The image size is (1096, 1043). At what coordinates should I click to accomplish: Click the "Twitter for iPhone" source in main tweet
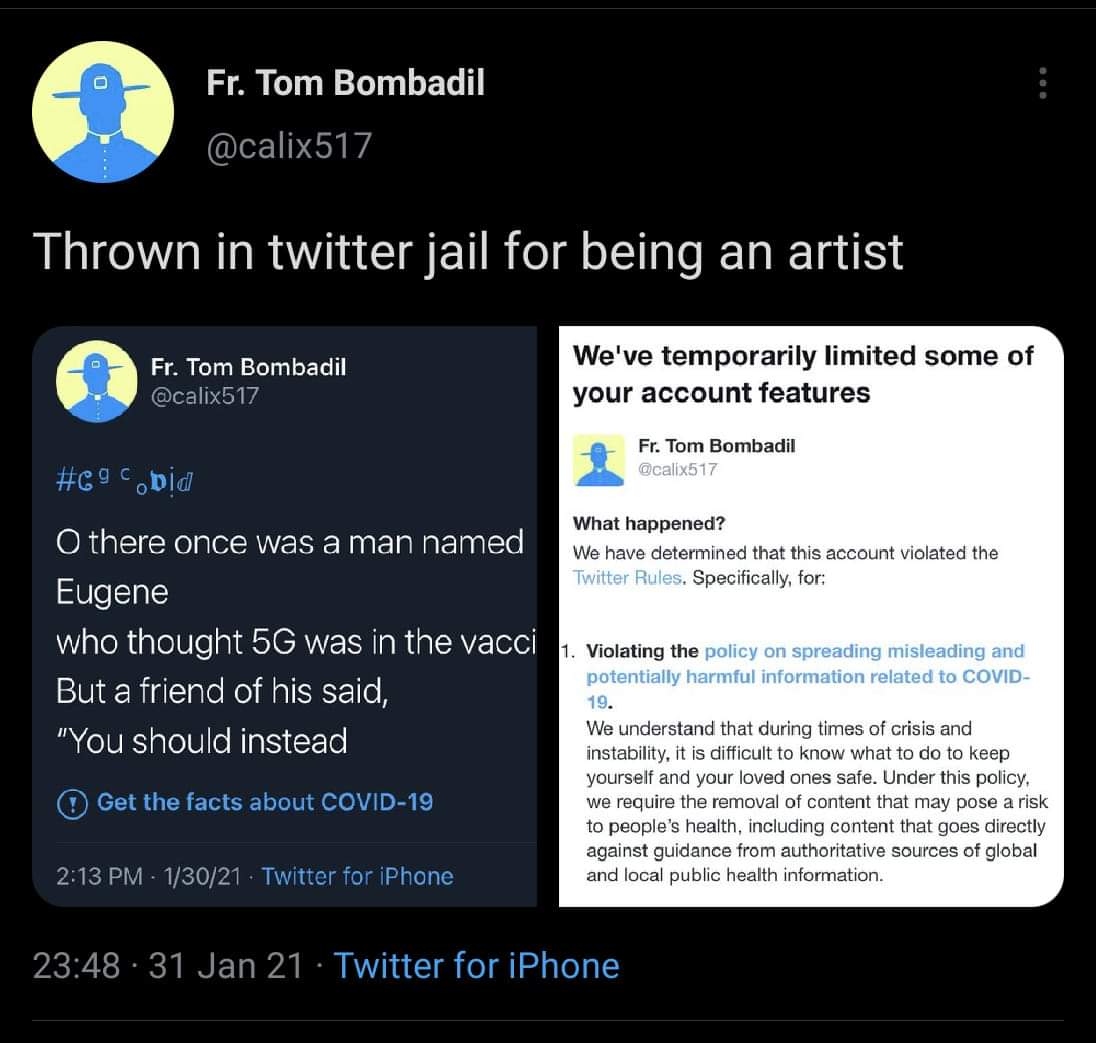[476, 966]
